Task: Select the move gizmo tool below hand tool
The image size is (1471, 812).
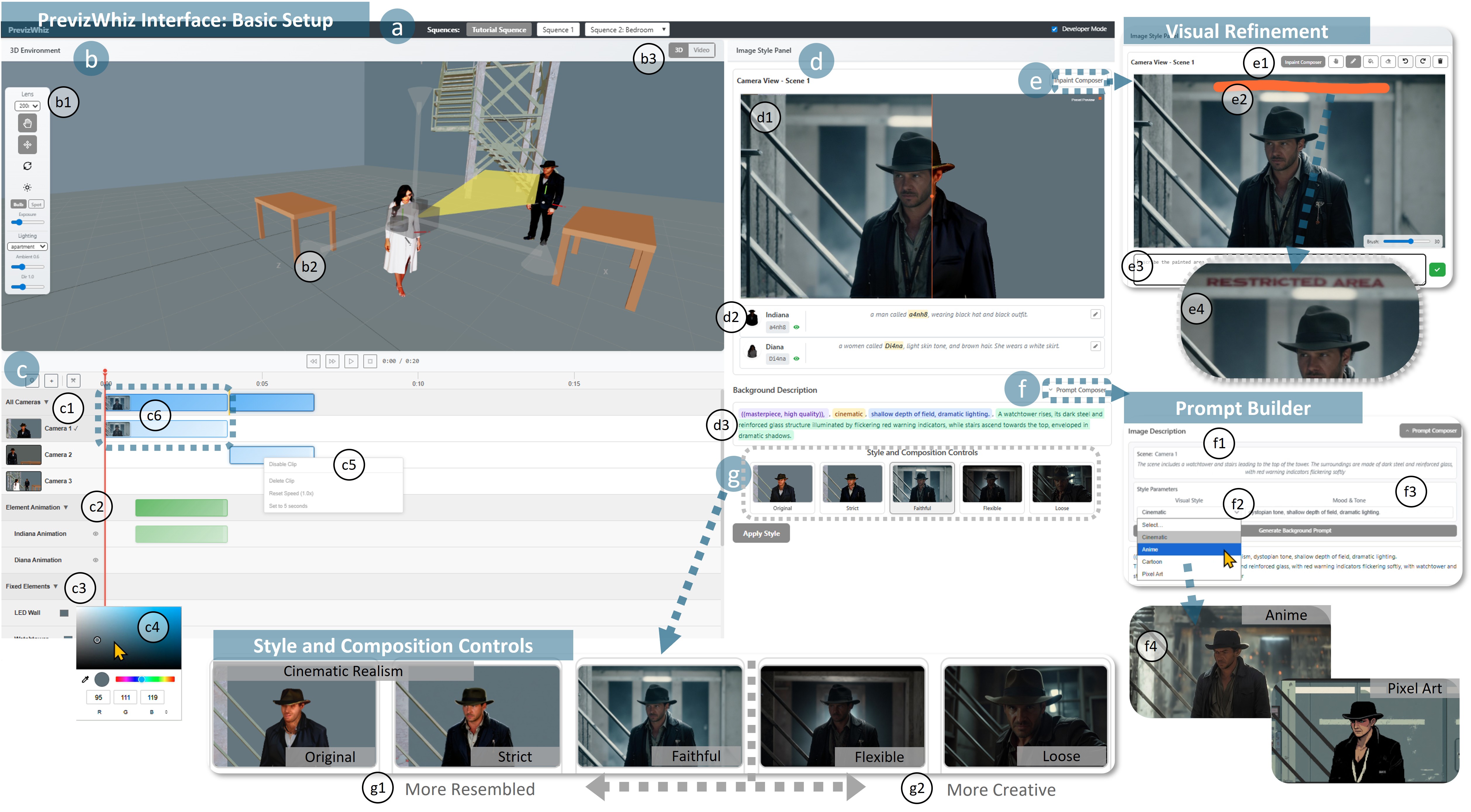Action: point(27,145)
